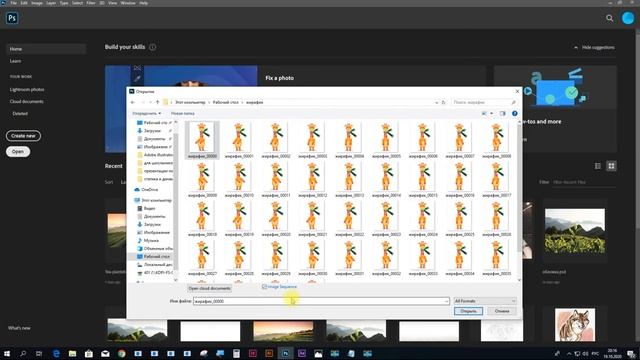Switch Recent files to grid view

pyautogui.click(x=611, y=166)
